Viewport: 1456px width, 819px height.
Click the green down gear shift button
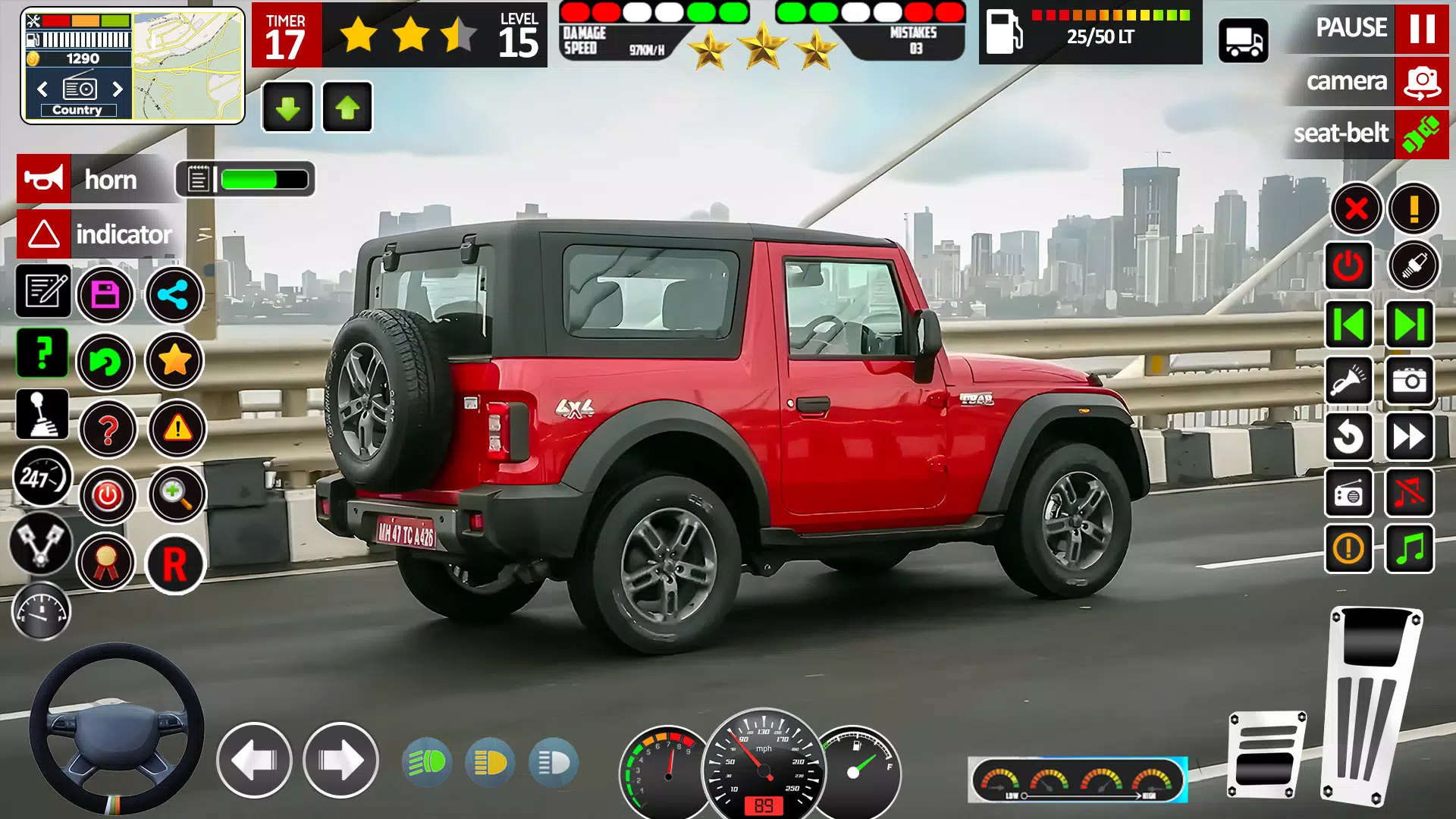click(287, 107)
